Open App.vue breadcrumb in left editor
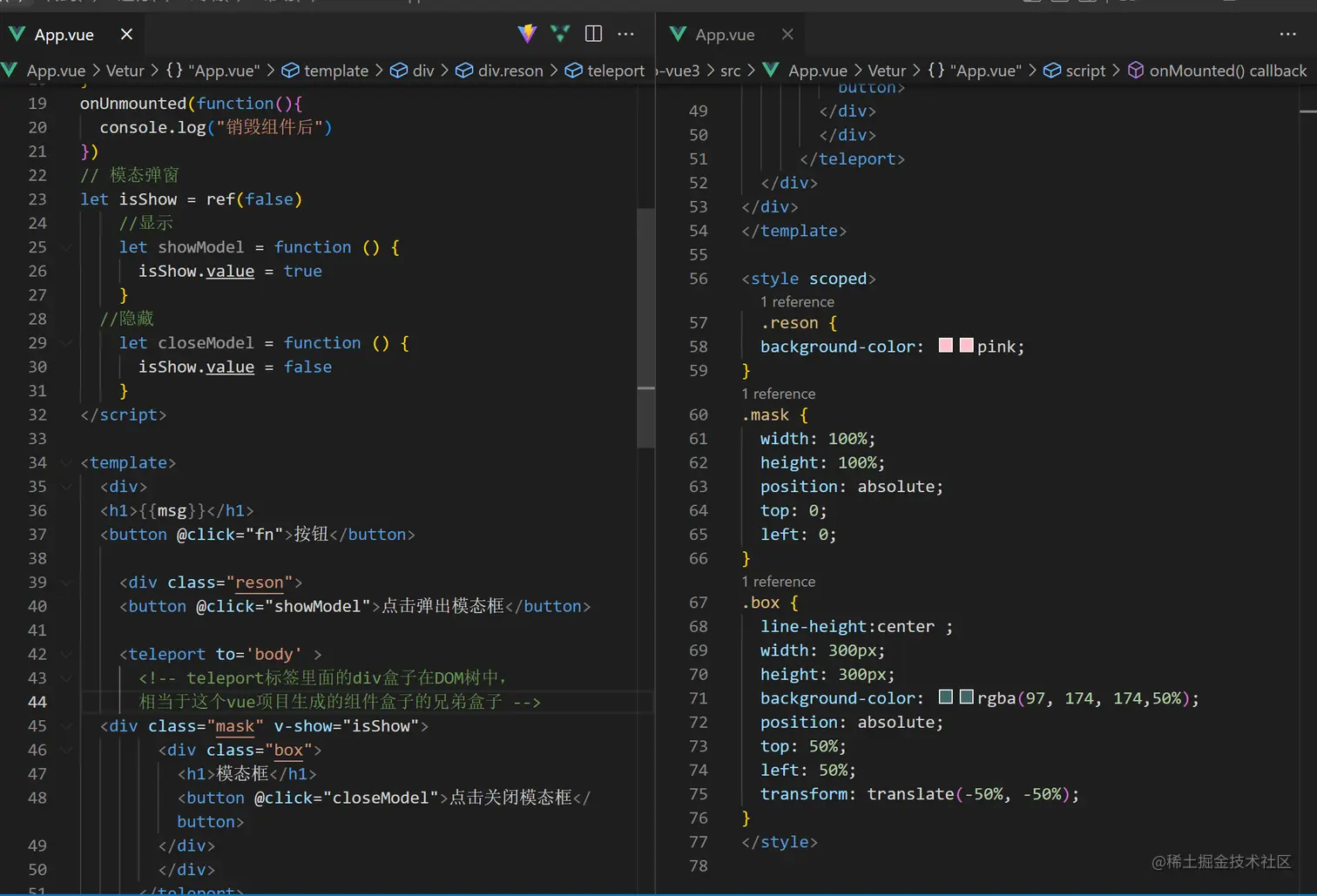The image size is (1317, 896). [56, 71]
